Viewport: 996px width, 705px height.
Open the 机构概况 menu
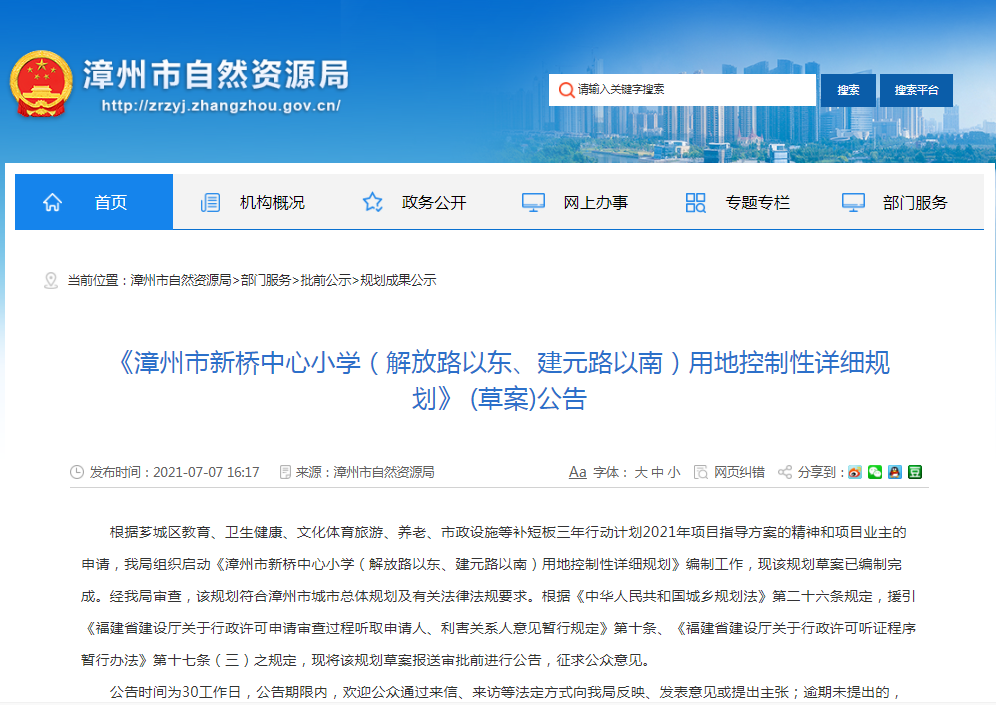[x=272, y=202]
